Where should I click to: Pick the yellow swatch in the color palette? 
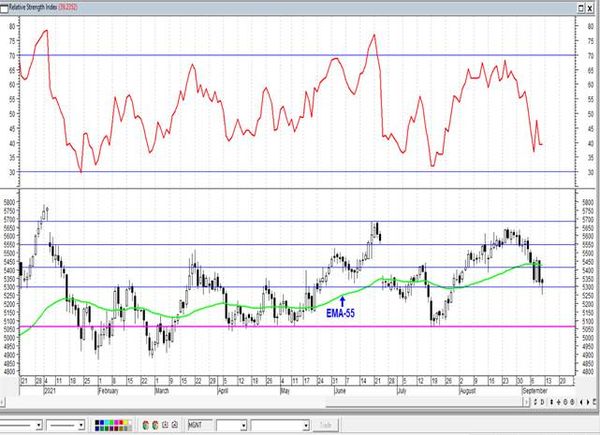point(126,422)
